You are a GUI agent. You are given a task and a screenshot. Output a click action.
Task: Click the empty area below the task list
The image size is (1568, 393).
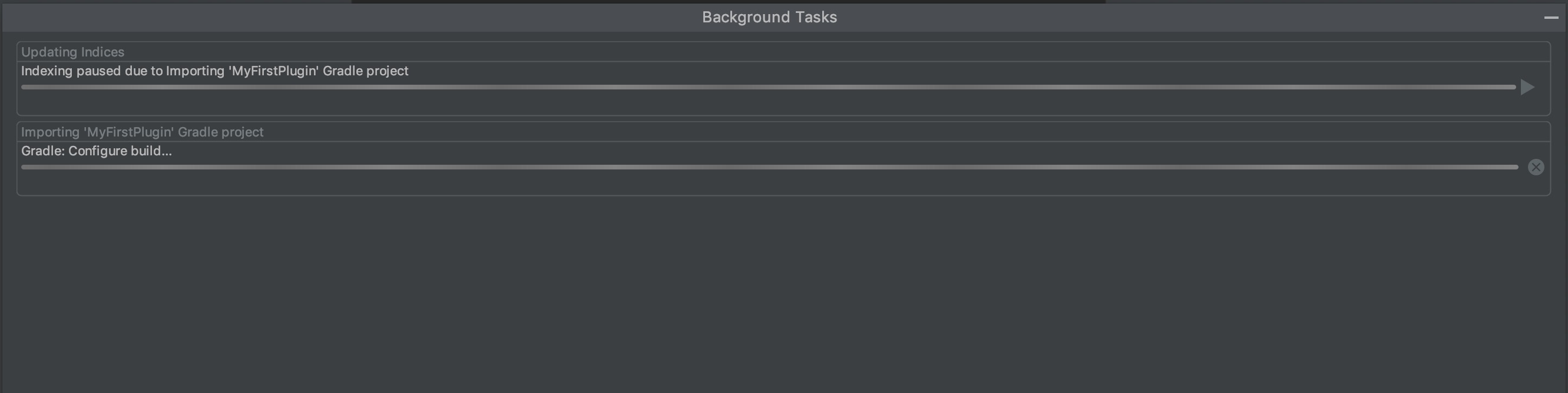pos(783,292)
